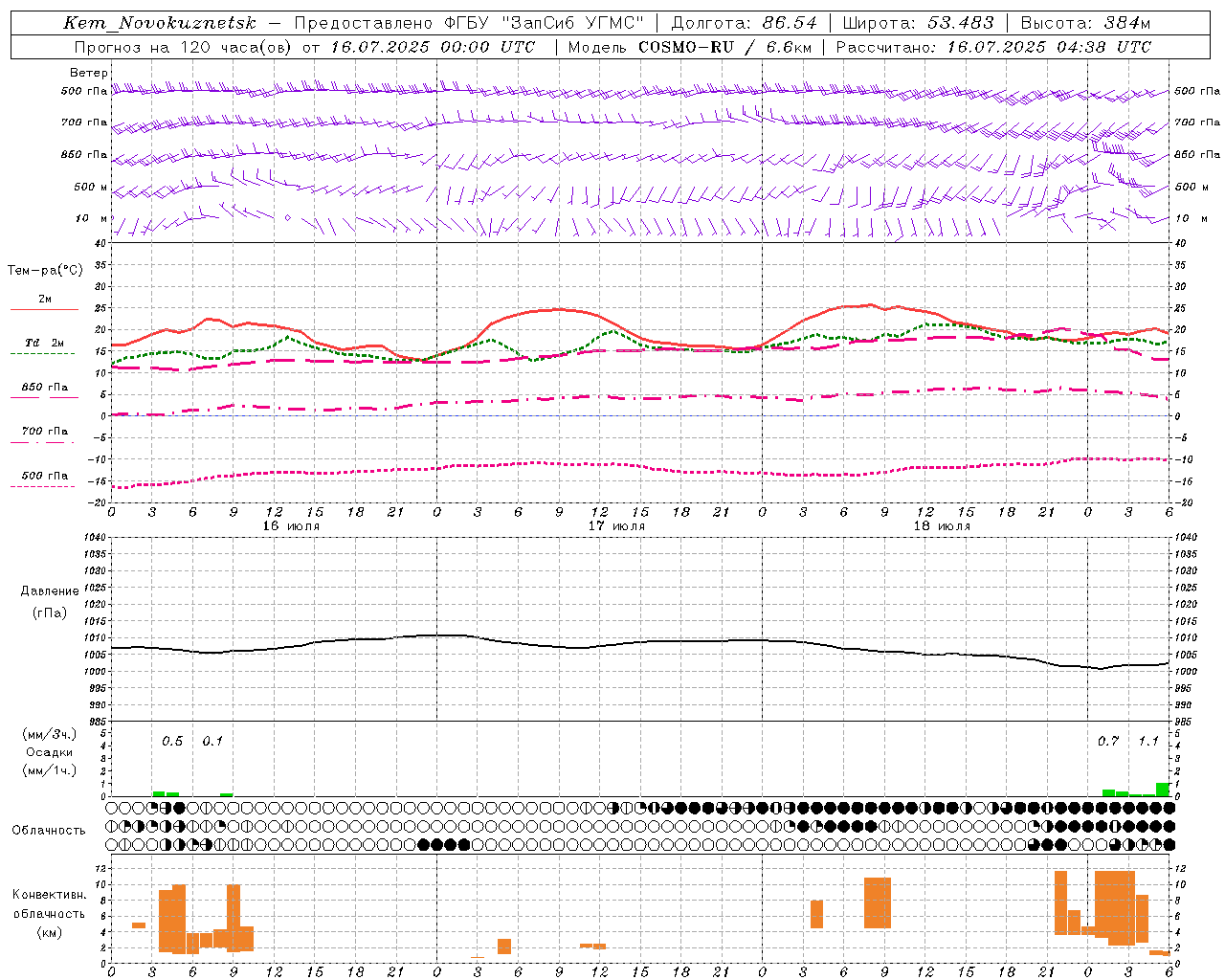The width and height of the screenshot is (1225, 980).
Task: Click the Широта: 53.483 latitude value
Action: (919, 23)
